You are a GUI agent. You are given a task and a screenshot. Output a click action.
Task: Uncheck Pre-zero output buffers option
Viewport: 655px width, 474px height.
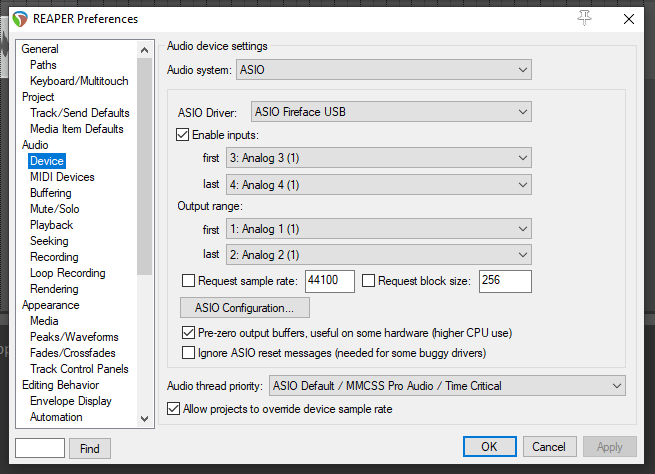[x=189, y=333]
